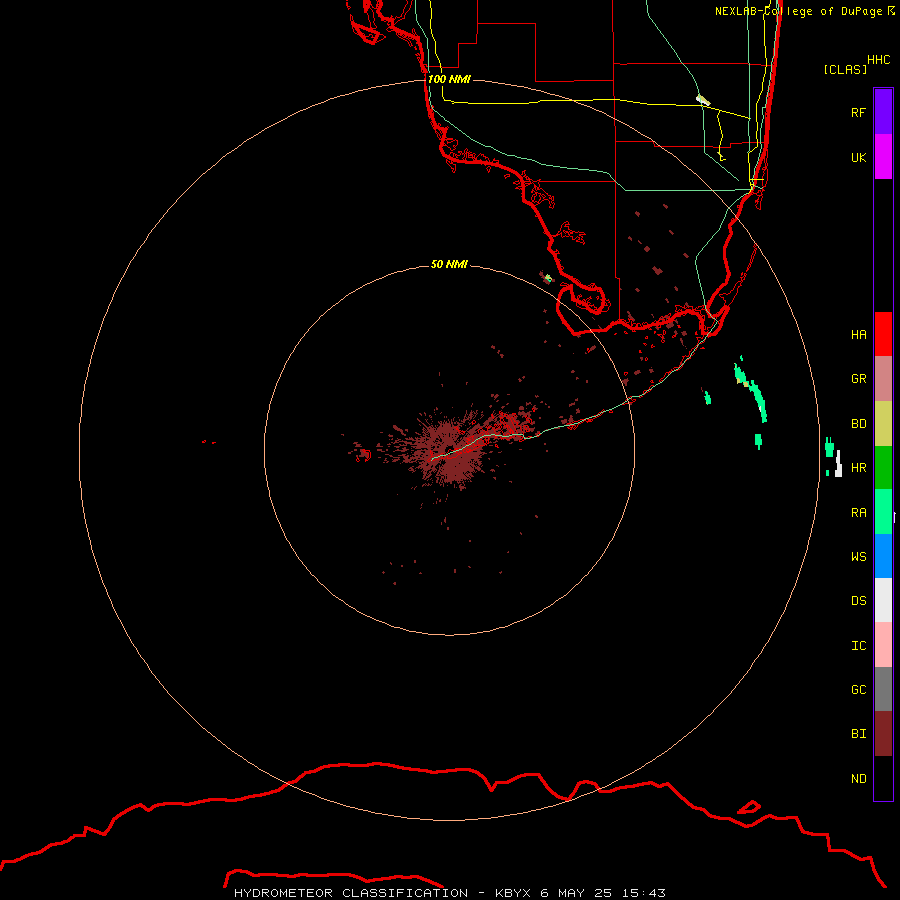This screenshot has width=900, height=900.
Task: Select the WS blue legend swatch
Action: click(883, 556)
